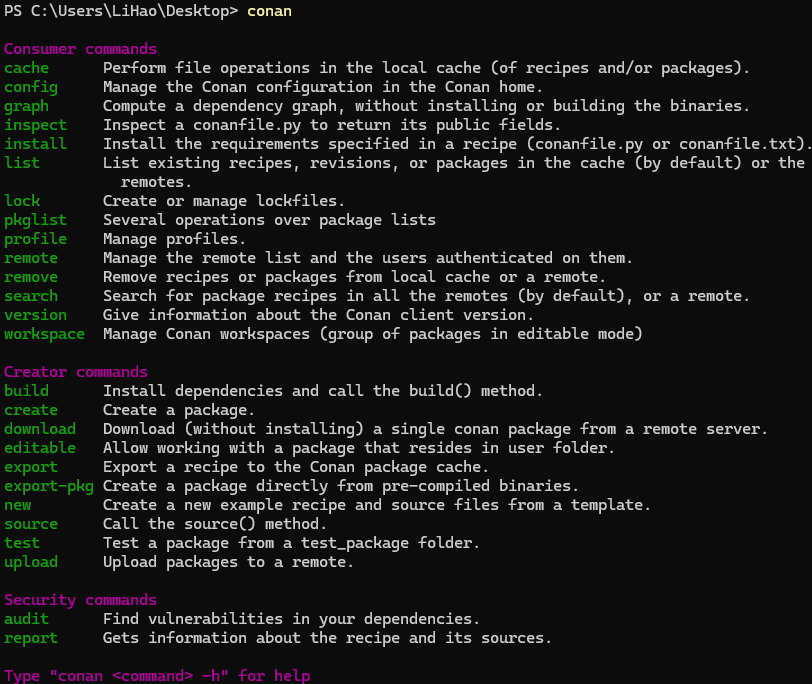Click the 'download' command name
The height and width of the screenshot is (684, 812).
click(40, 429)
